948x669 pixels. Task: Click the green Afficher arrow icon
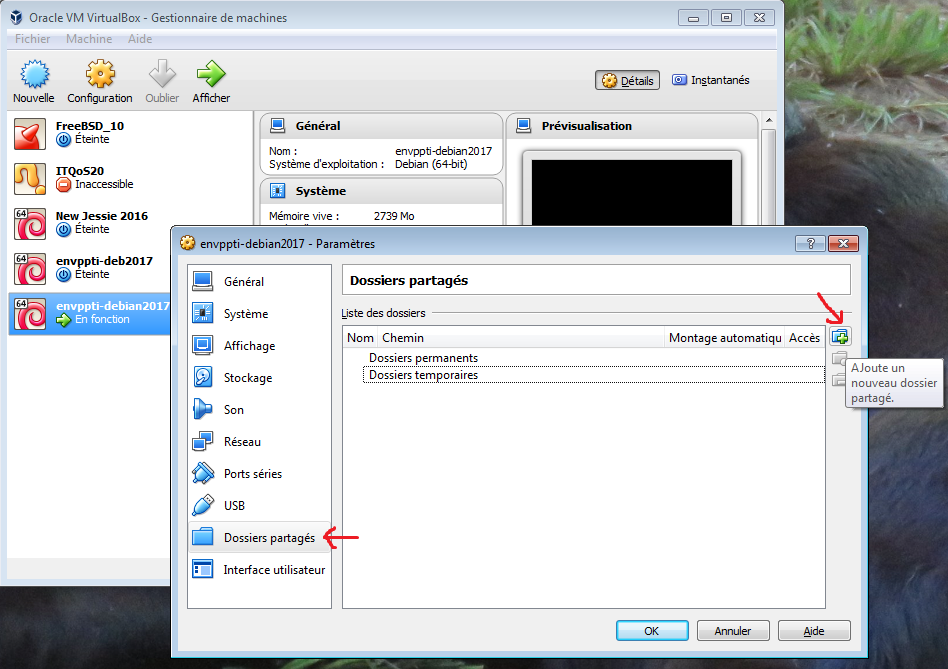tap(211, 76)
